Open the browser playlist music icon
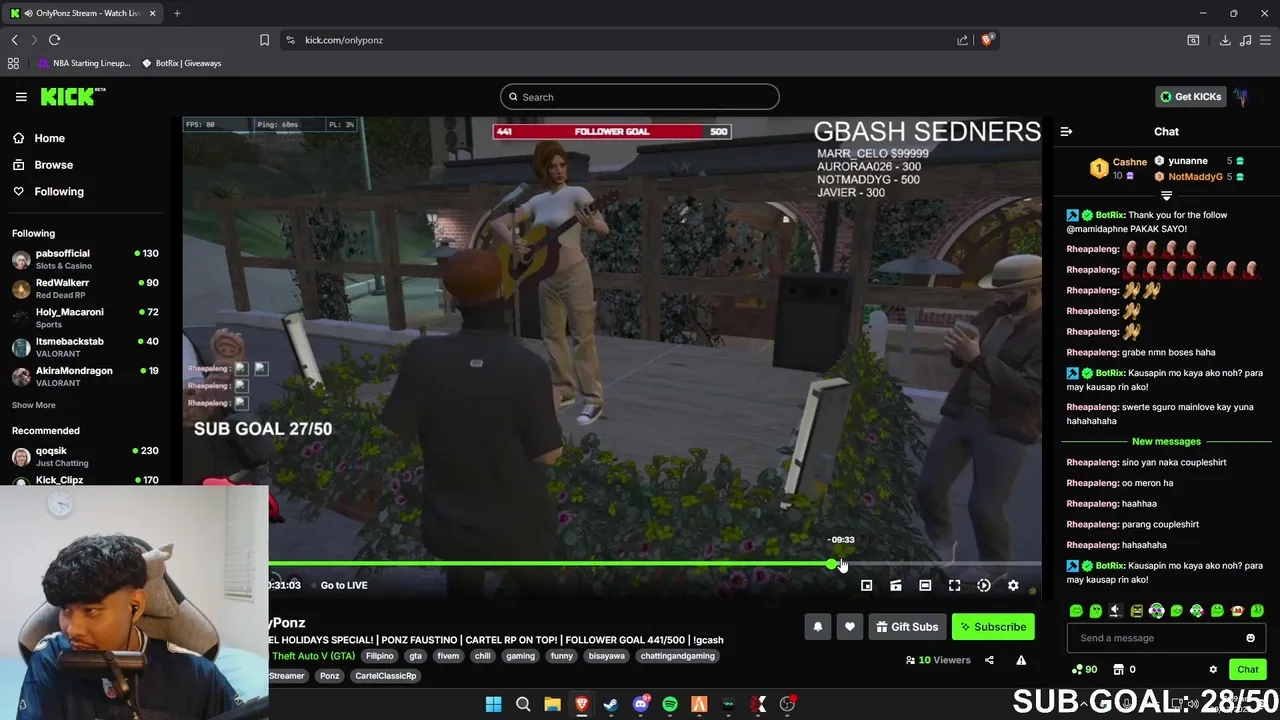 pyautogui.click(x=1245, y=40)
